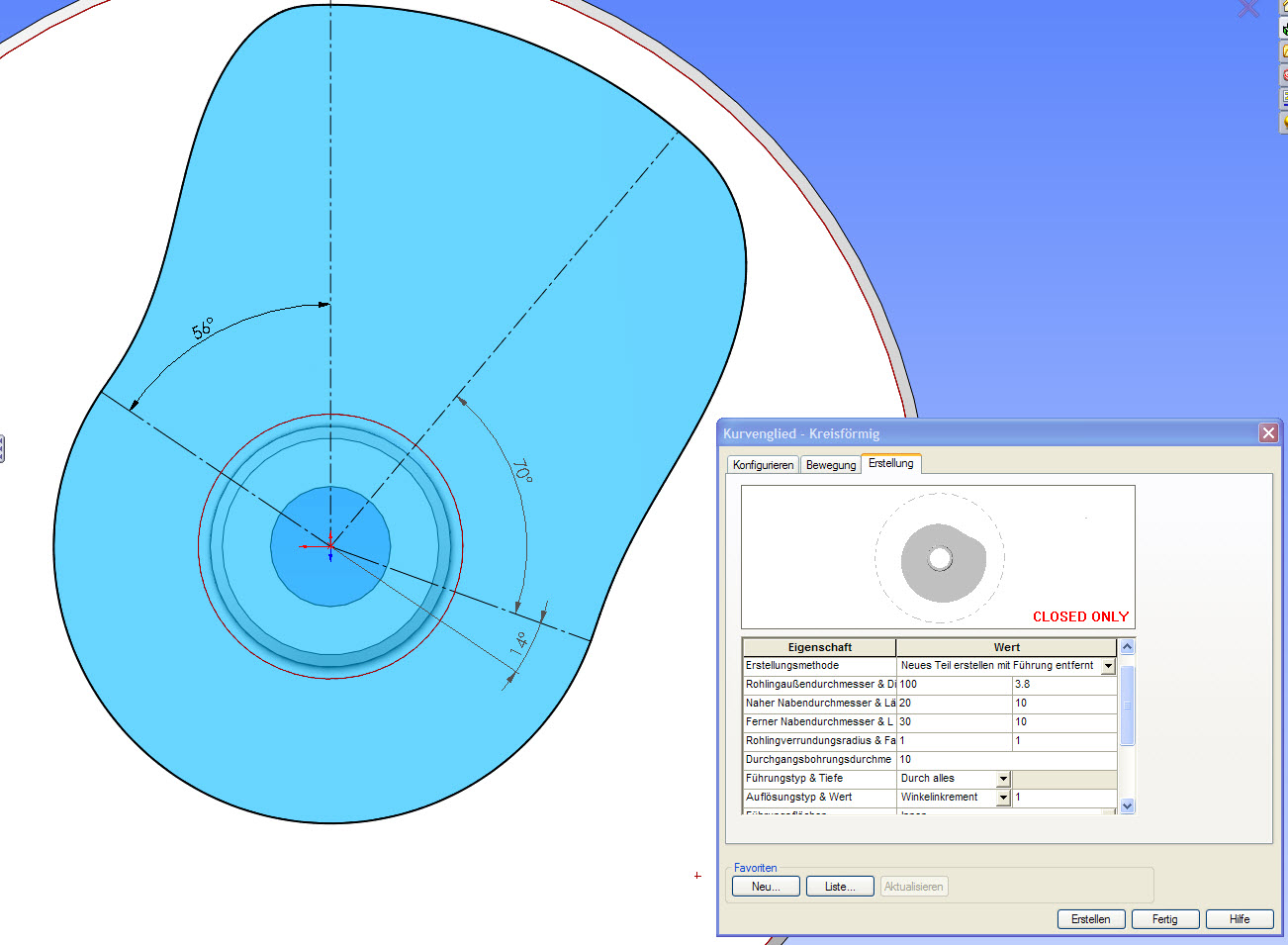This screenshot has height=945, width=1288.
Task: Click the Rohlingverrundungsradius second value field
Action: [x=1064, y=741]
